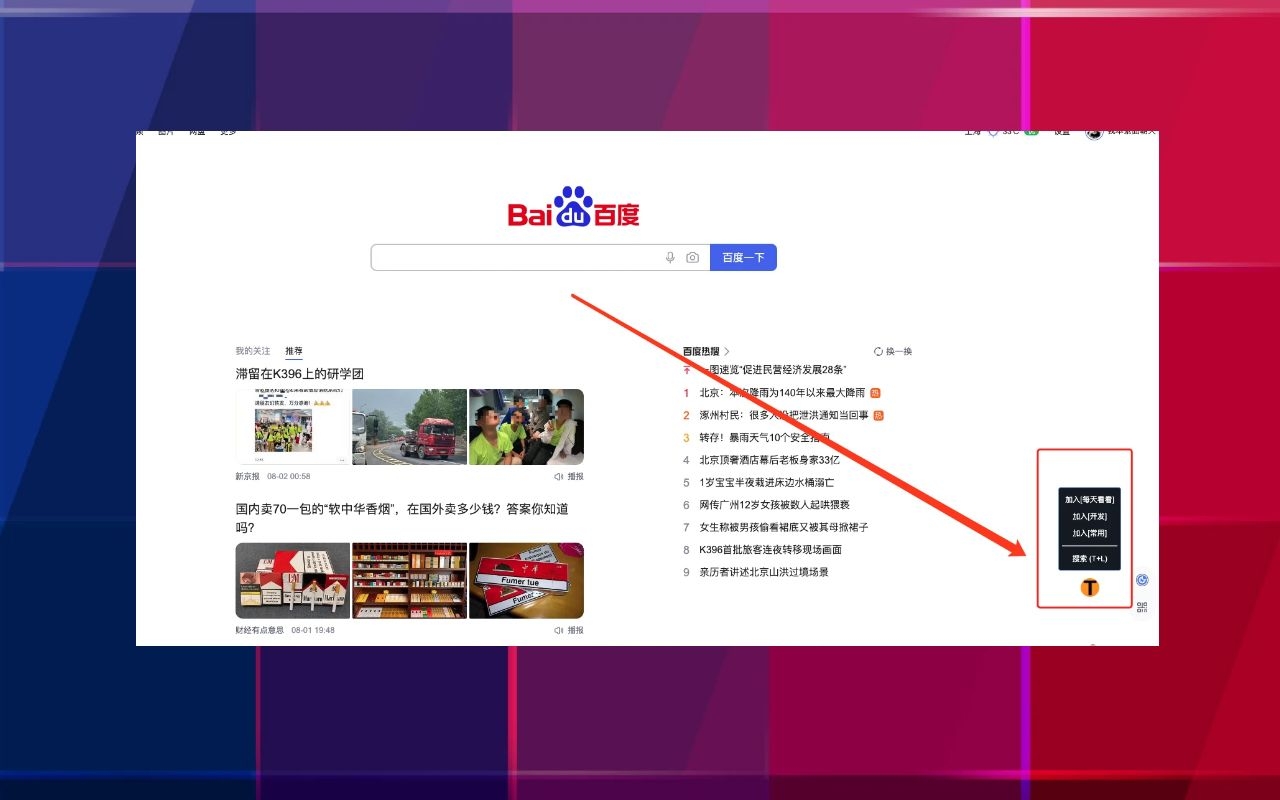
Task: Open article 滞留在K396上的研学团
Action: tap(300, 374)
